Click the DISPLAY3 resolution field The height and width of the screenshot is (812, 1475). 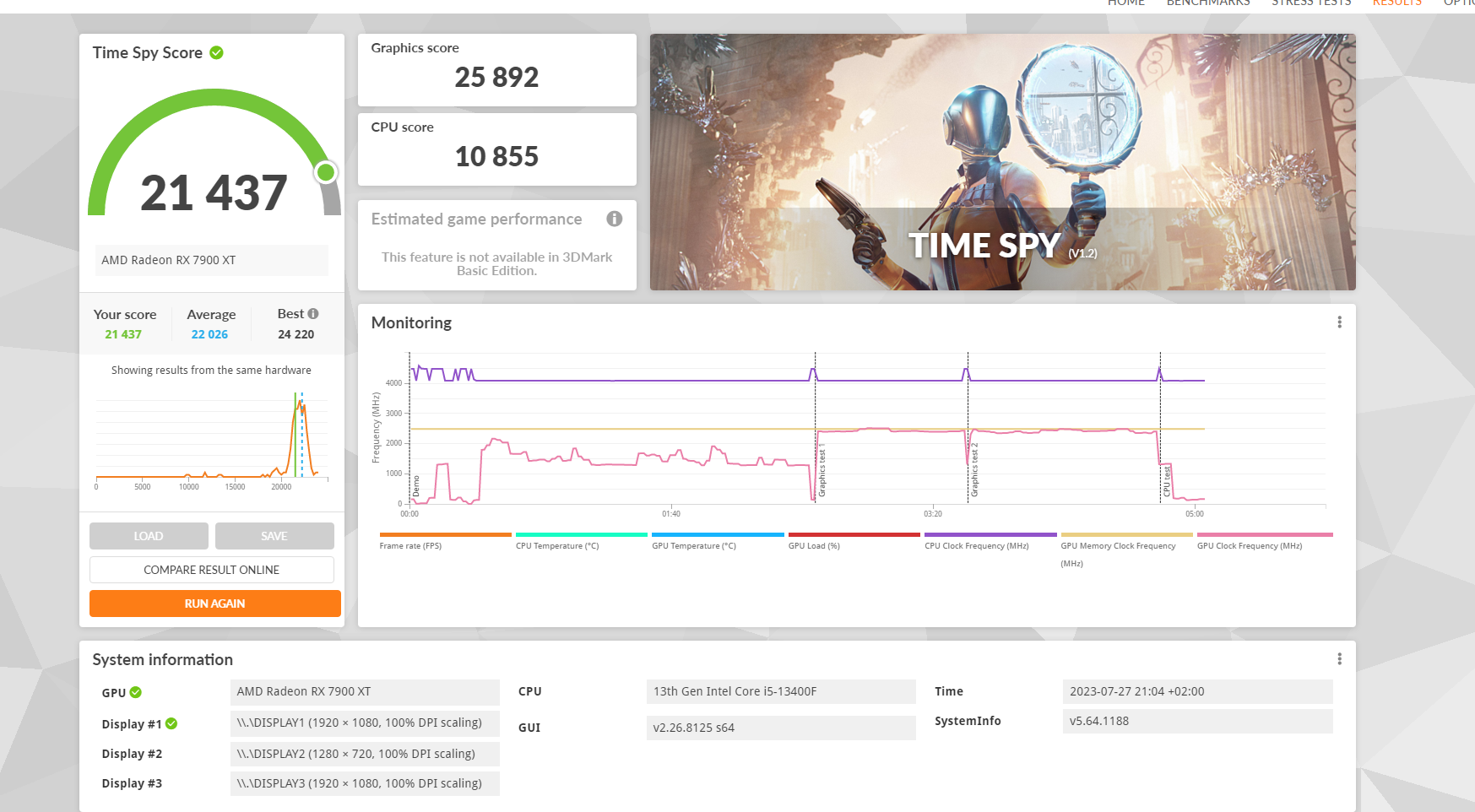(x=365, y=783)
